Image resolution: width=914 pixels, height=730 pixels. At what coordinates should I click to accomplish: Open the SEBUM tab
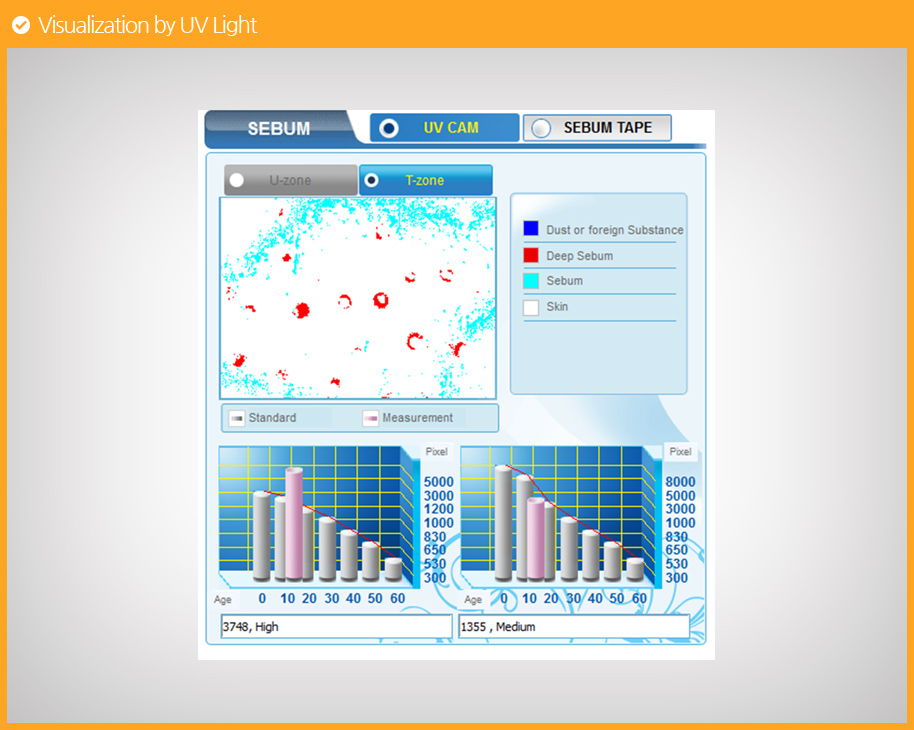pyautogui.click(x=278, y=129)
